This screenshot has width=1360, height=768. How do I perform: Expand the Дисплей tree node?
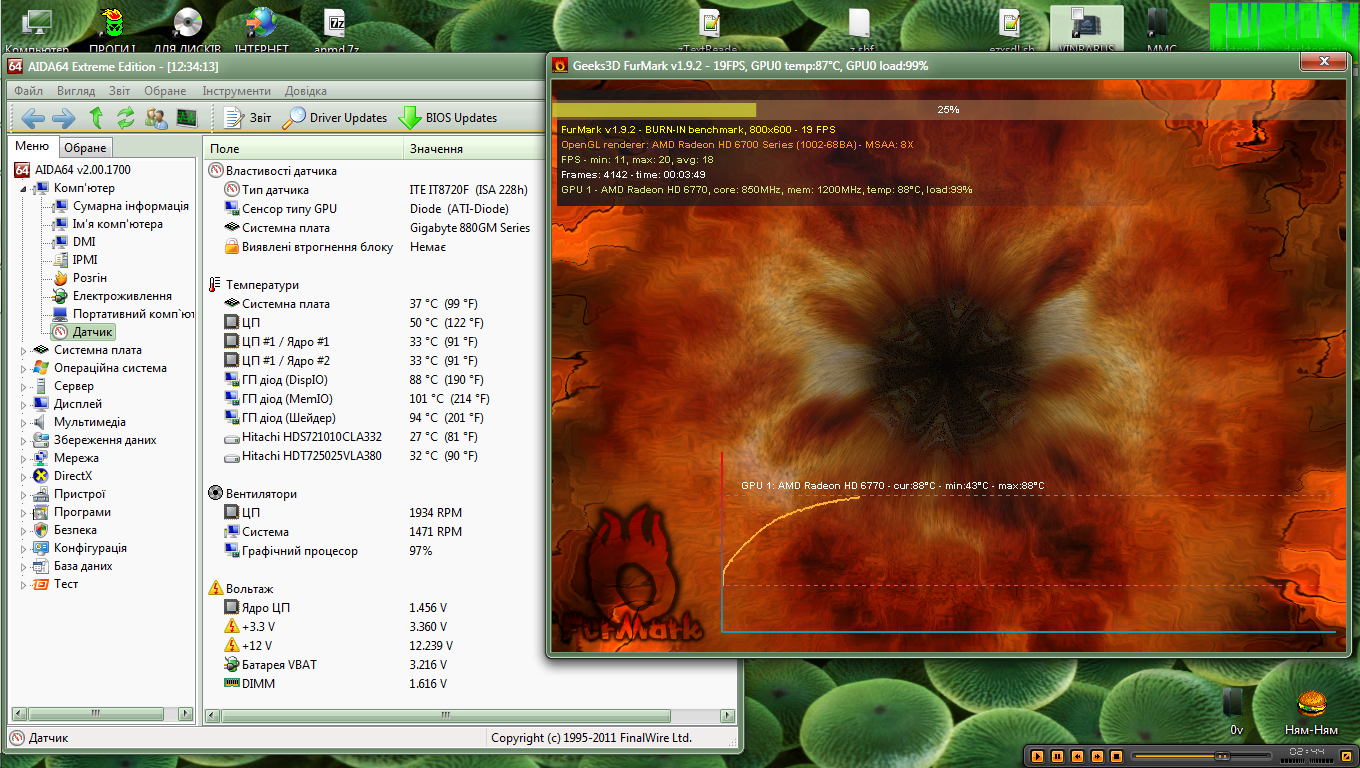(25, 404)
